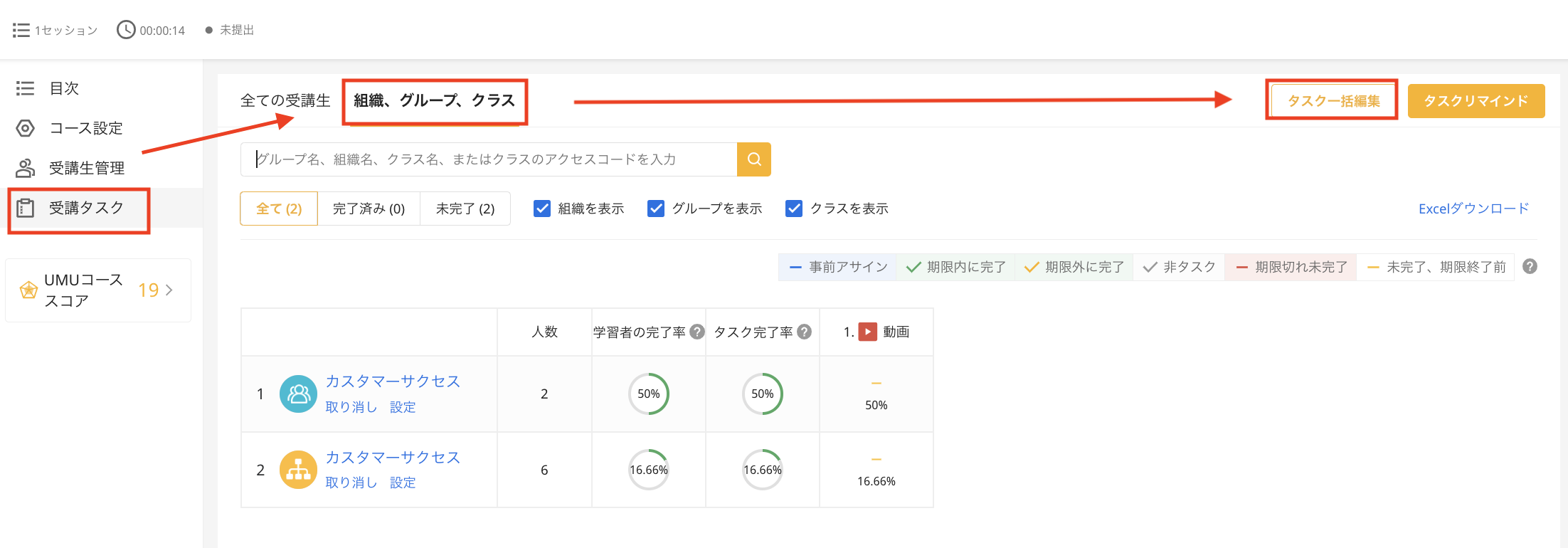This screenshot has height=548, width=1568.
Task: Click the session list icon in top bar
Action: (21, 31)
